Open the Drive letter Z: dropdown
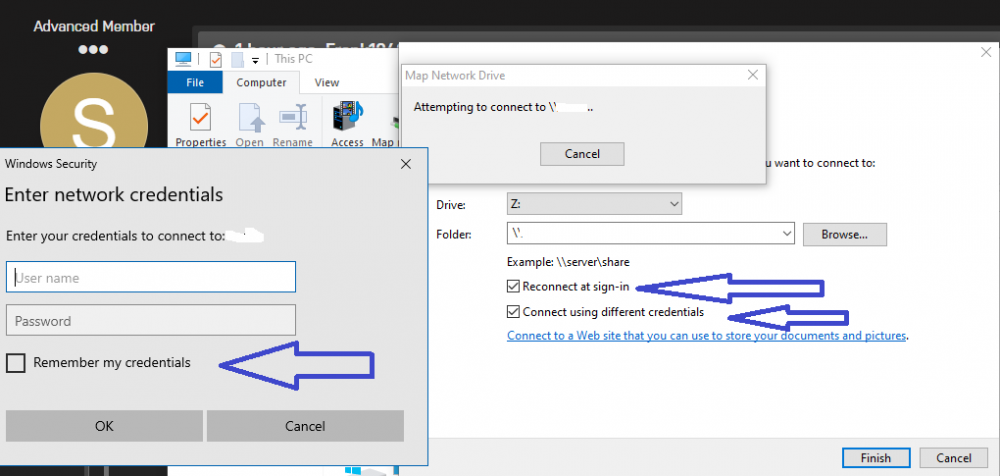This screenshot has height=476, width=1000. coord(594,204)
